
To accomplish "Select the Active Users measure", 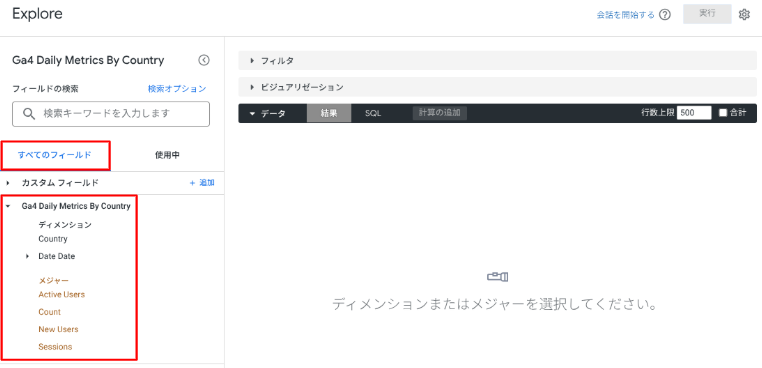I will click(x=62, y=294).
